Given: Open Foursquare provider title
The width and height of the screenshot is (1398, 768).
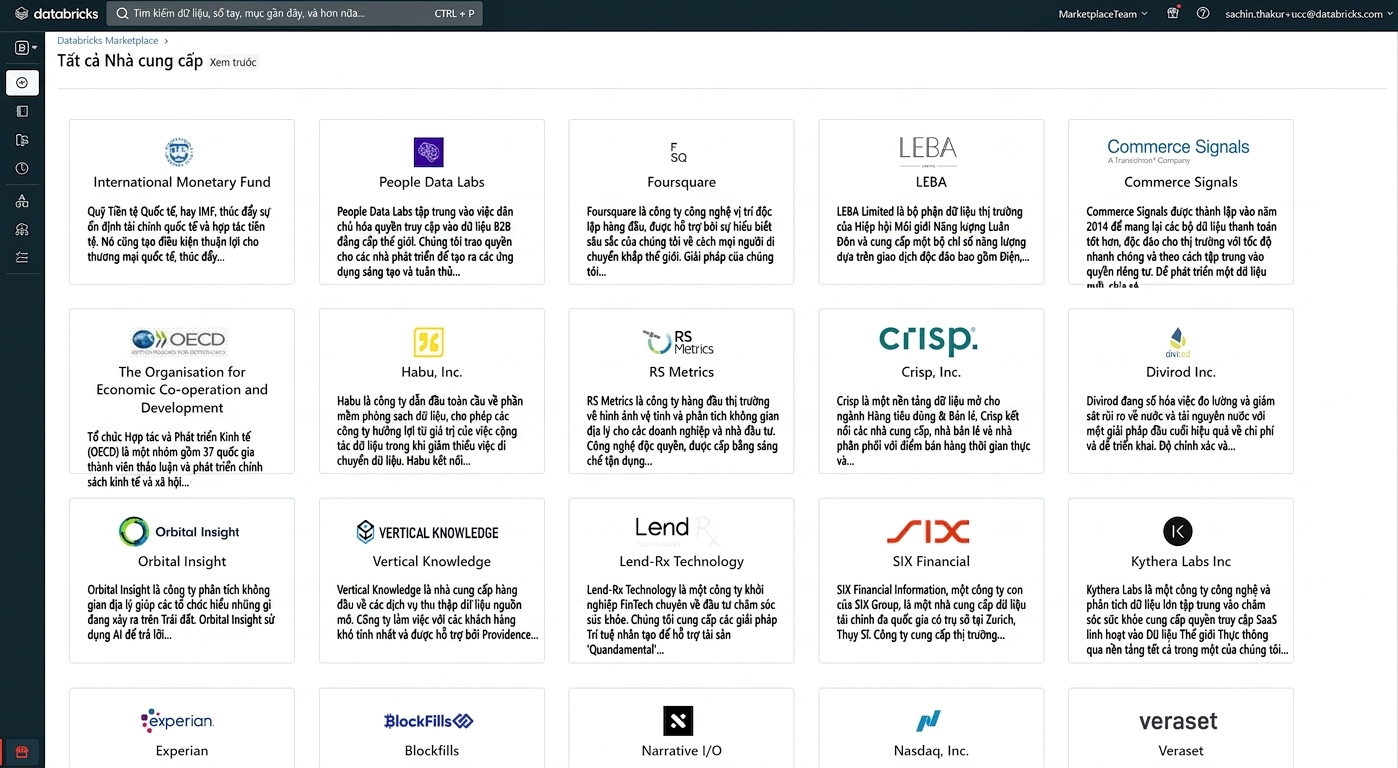Looking at the screenshot, I should click(682, 182).
